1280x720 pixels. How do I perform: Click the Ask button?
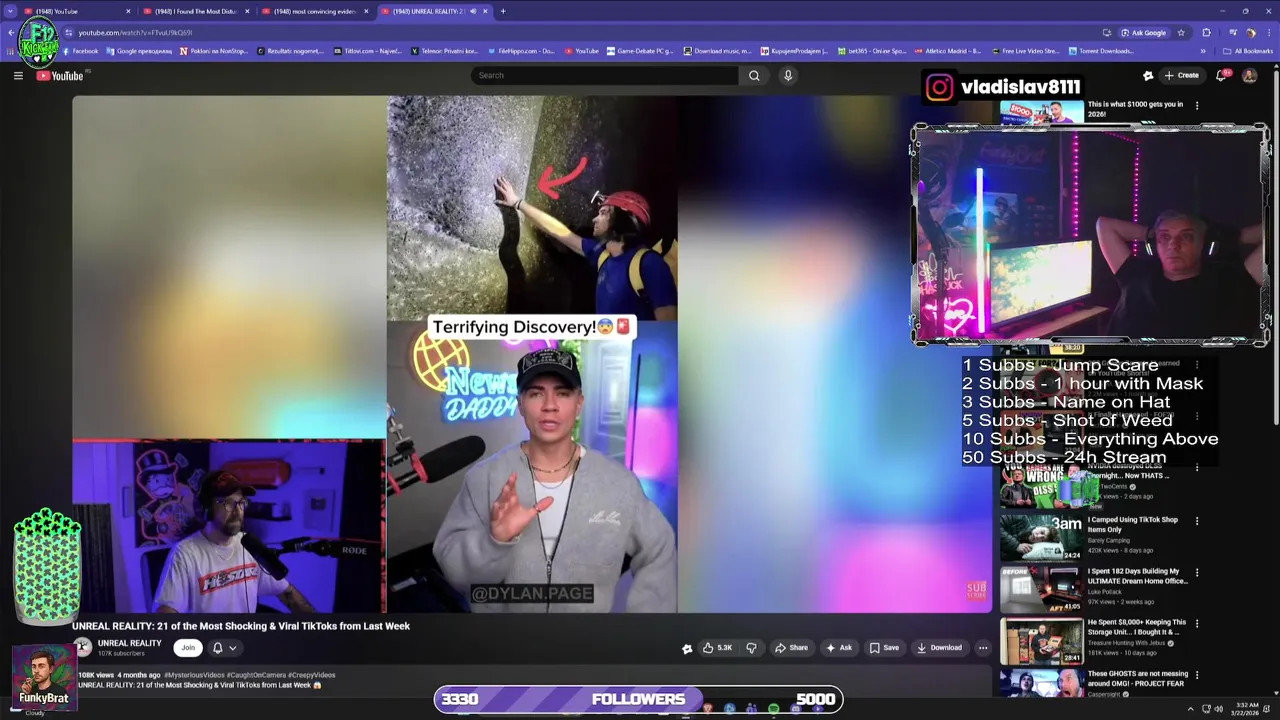[839, 648]
